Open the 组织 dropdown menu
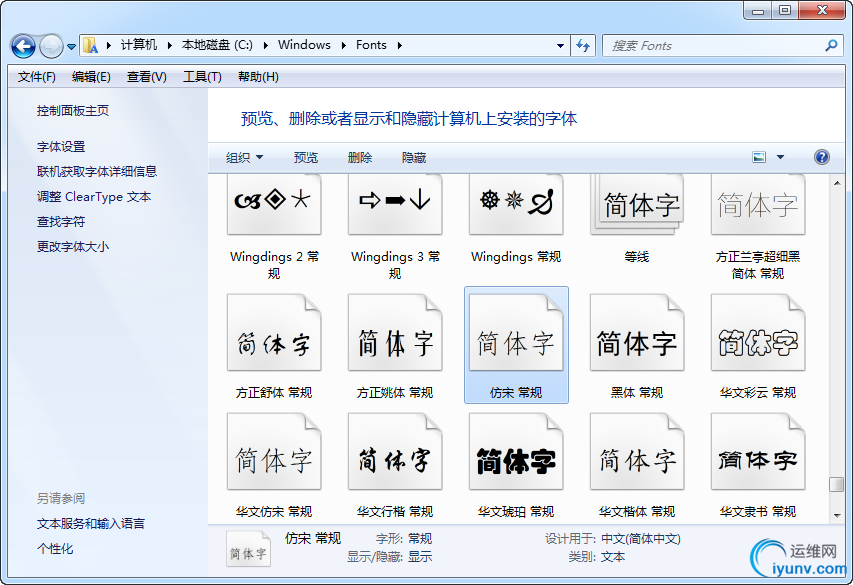853x585 pixels. 244,158
